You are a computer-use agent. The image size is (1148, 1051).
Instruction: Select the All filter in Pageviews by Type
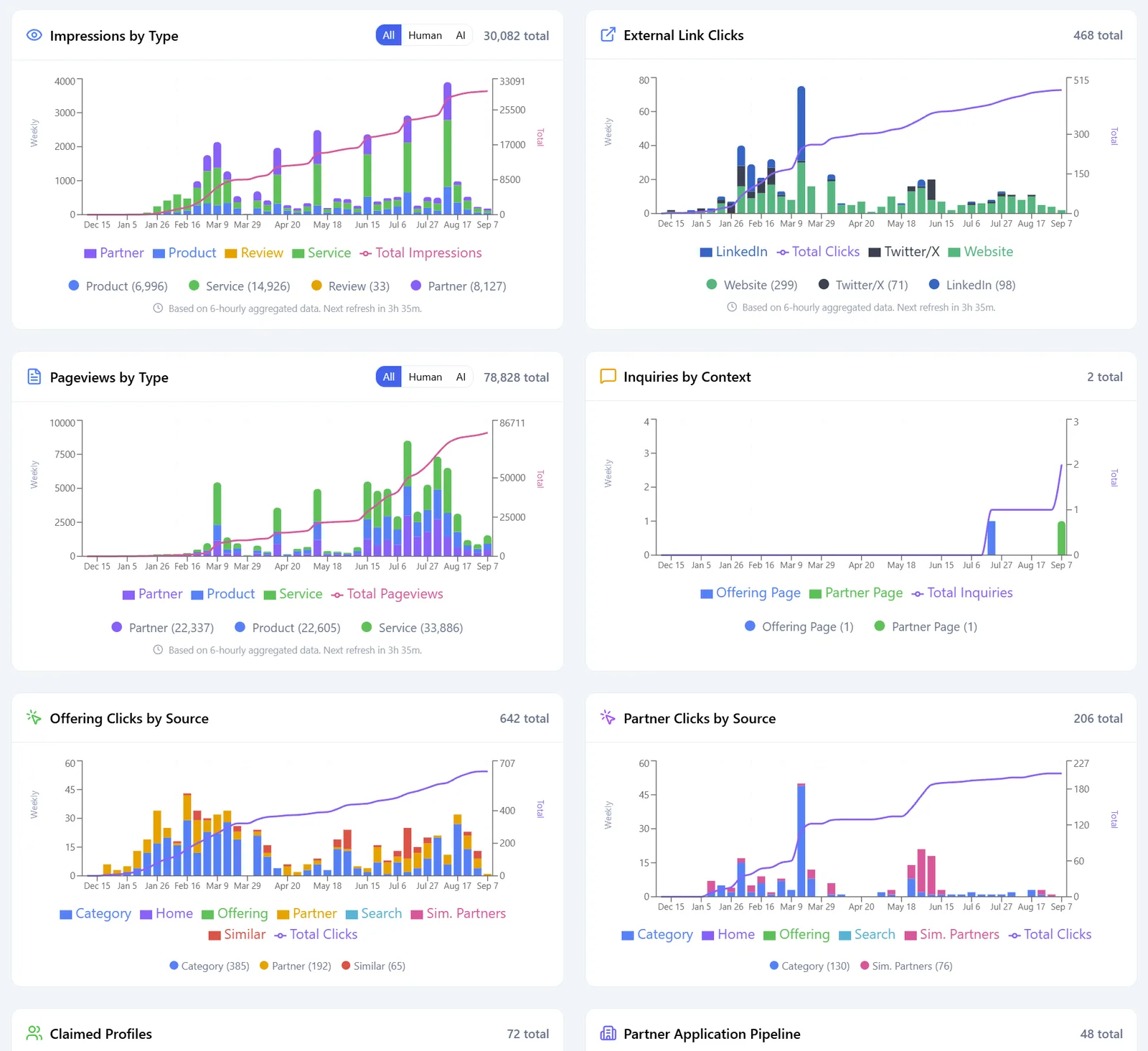388,377
